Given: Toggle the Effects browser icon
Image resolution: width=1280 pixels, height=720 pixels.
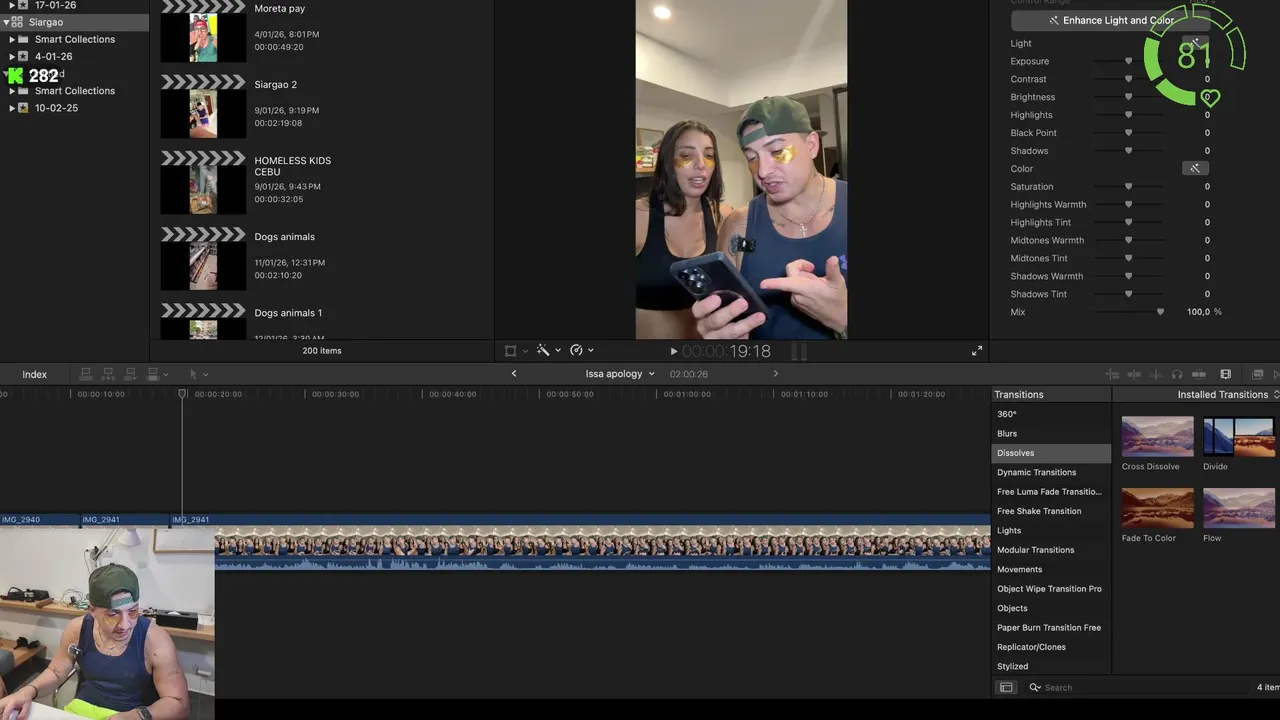Looking at the screenshot, I should pyautogui.click(x=1258, y=374).
